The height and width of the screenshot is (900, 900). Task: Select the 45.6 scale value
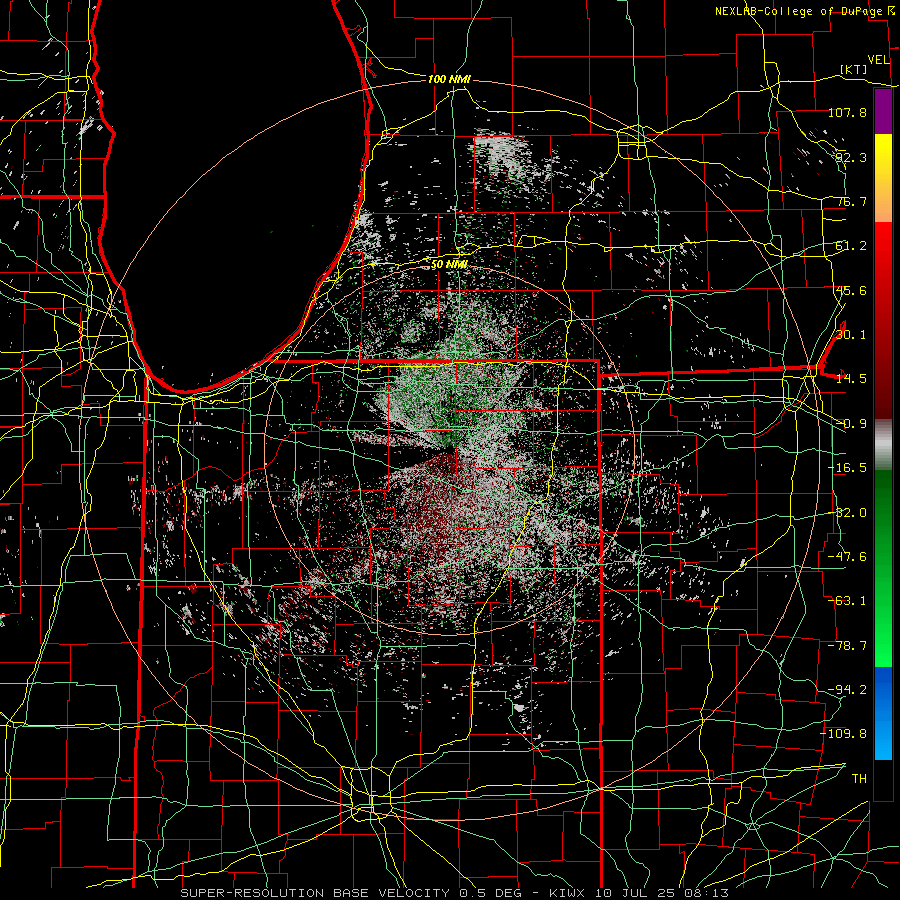coord(851,290)
